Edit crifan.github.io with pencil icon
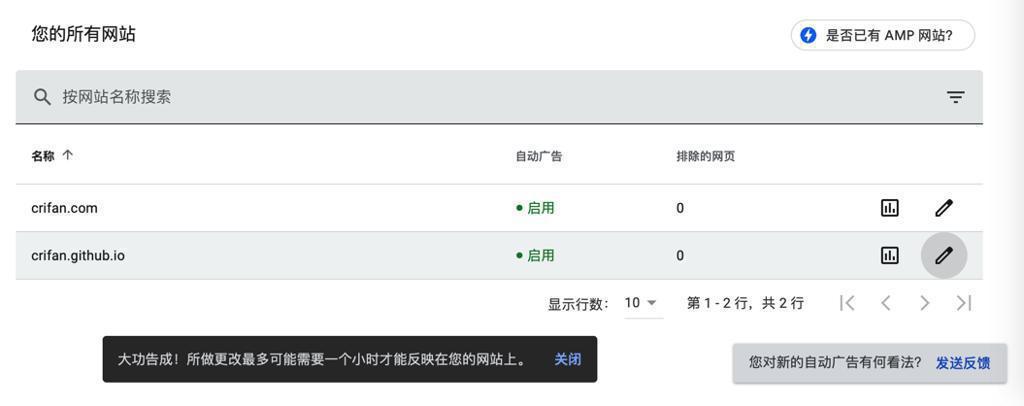The height and width of the screenshot is (406, 1024). pyautogui.click(x=943, y=255)
